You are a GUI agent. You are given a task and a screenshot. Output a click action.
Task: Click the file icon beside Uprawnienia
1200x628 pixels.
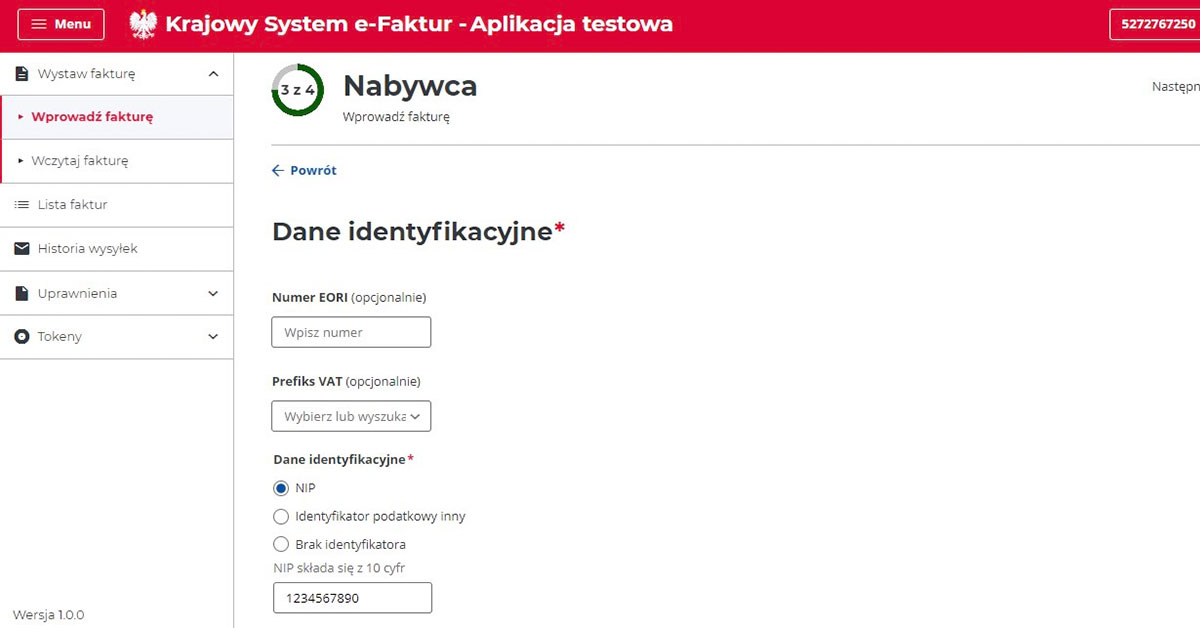coord(22,294)
